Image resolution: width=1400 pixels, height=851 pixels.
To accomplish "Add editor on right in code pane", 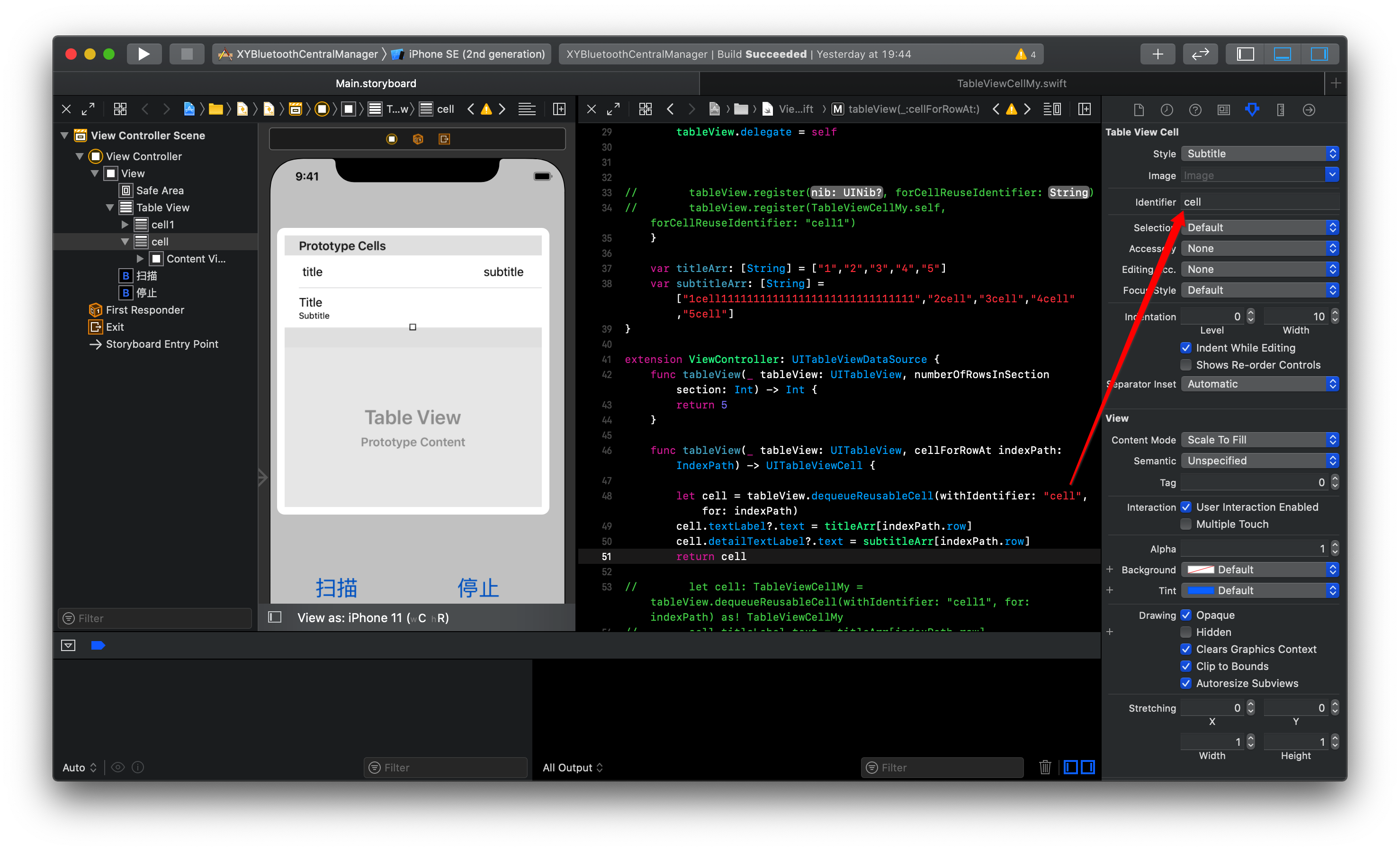I will [1084, 109].
